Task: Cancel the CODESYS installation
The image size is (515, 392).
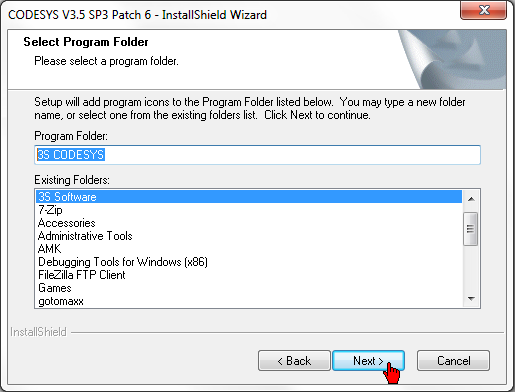Action: coord(453,361)
